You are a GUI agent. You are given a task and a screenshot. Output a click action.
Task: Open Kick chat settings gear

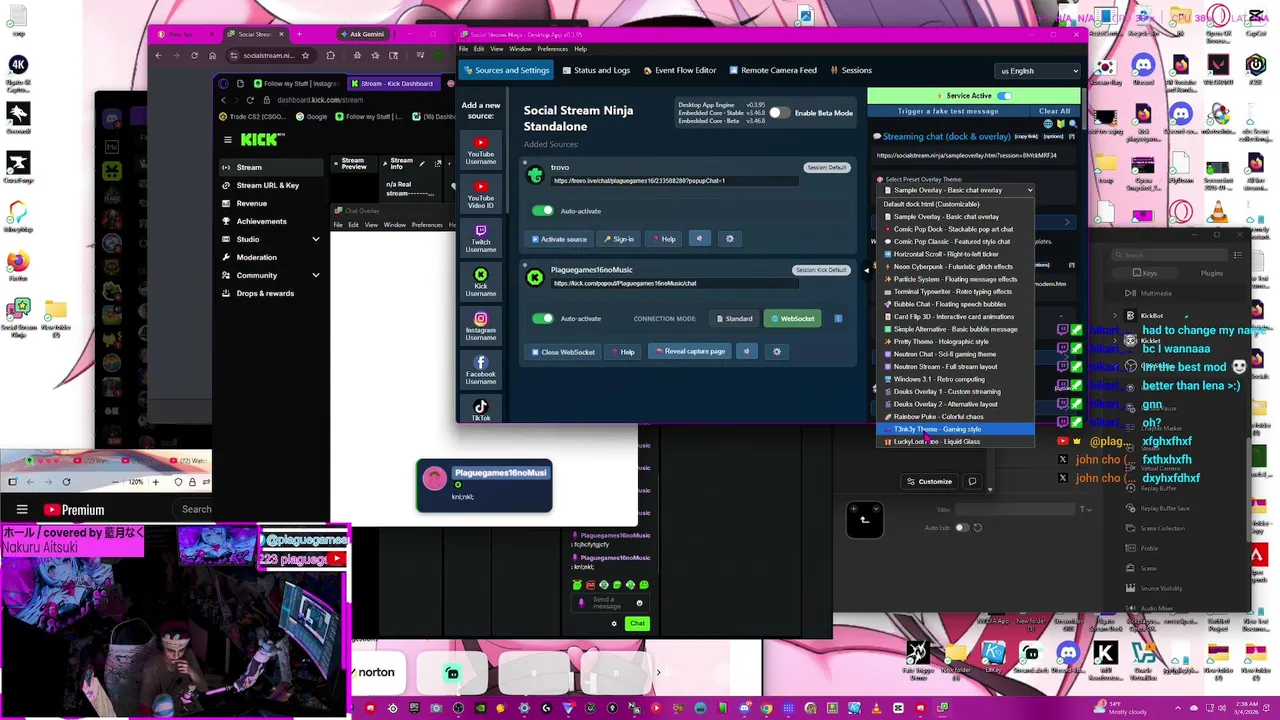(614, 623)
